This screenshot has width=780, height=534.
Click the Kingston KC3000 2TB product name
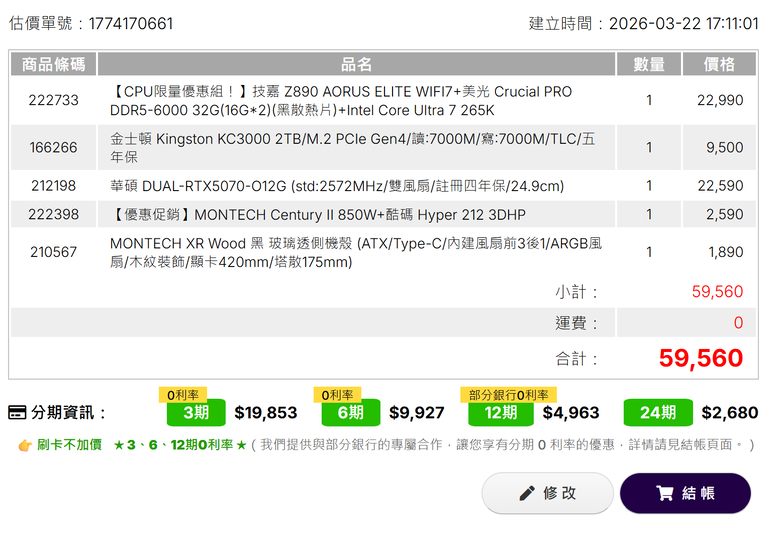pyautogui.click(x=352, y=148)
